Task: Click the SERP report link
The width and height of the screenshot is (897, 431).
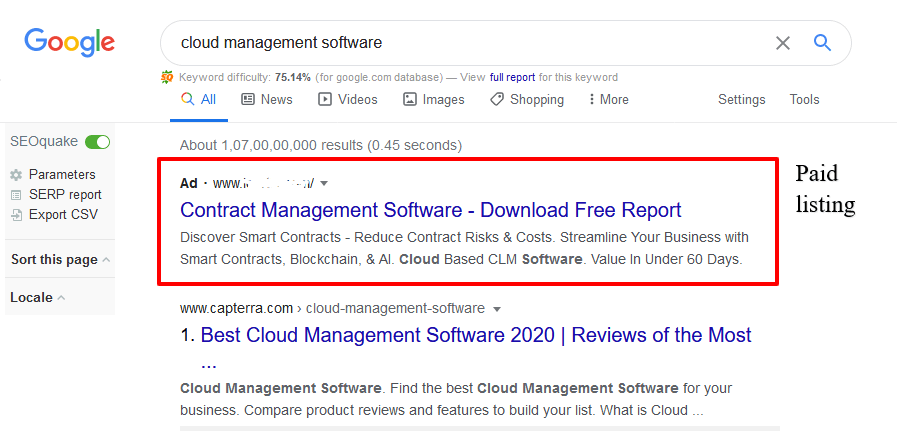Action: (65, 195)
